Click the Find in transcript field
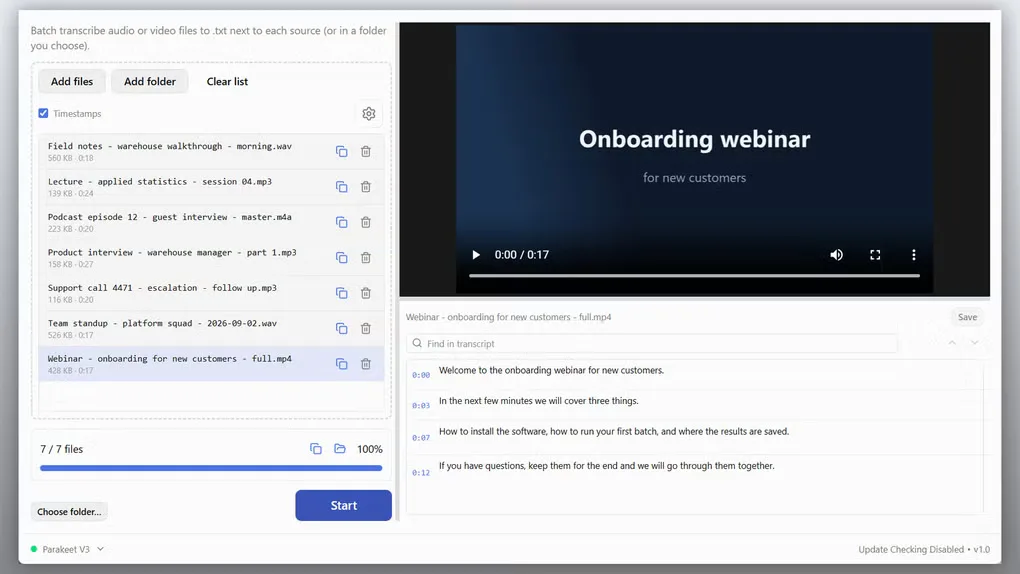This screenshot has width=1020, height=574. click(652, 344)
